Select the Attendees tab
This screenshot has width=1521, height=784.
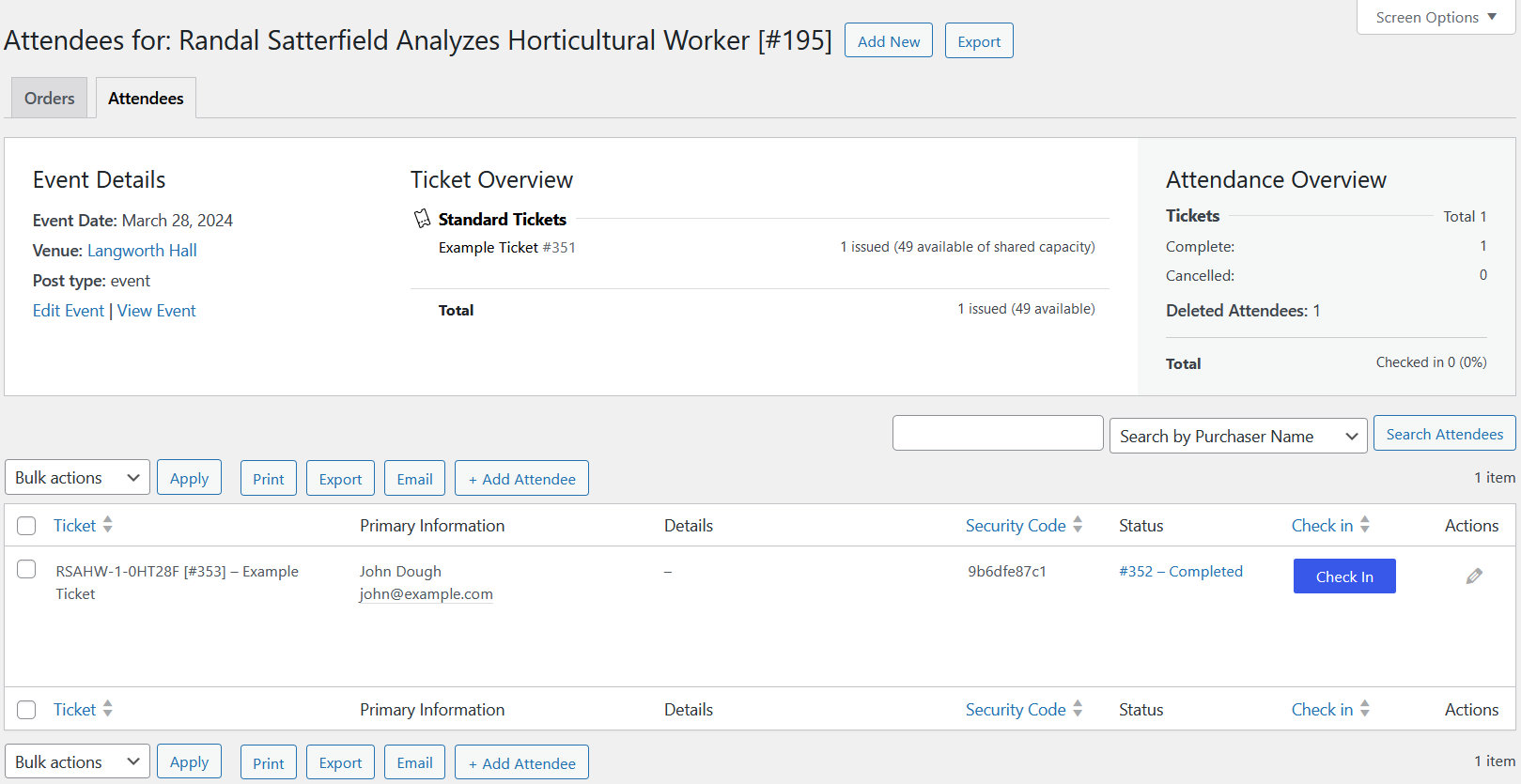[146, 98]
